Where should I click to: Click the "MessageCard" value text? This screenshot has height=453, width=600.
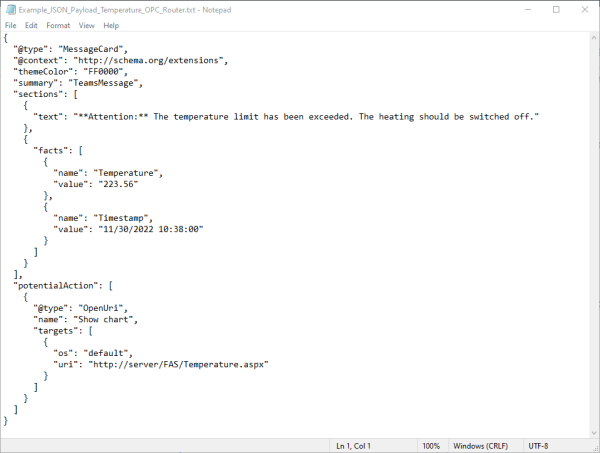click(91, 49)
